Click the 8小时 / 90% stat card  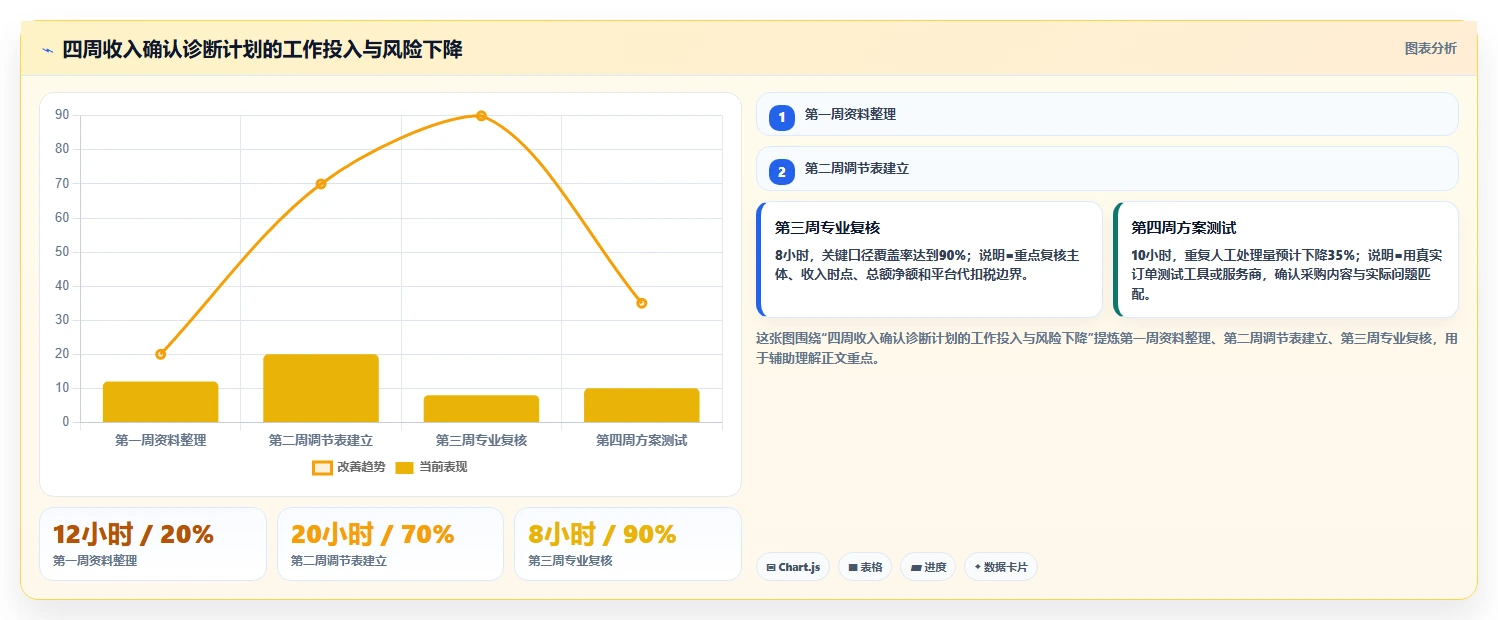click(x=628, y=544)
